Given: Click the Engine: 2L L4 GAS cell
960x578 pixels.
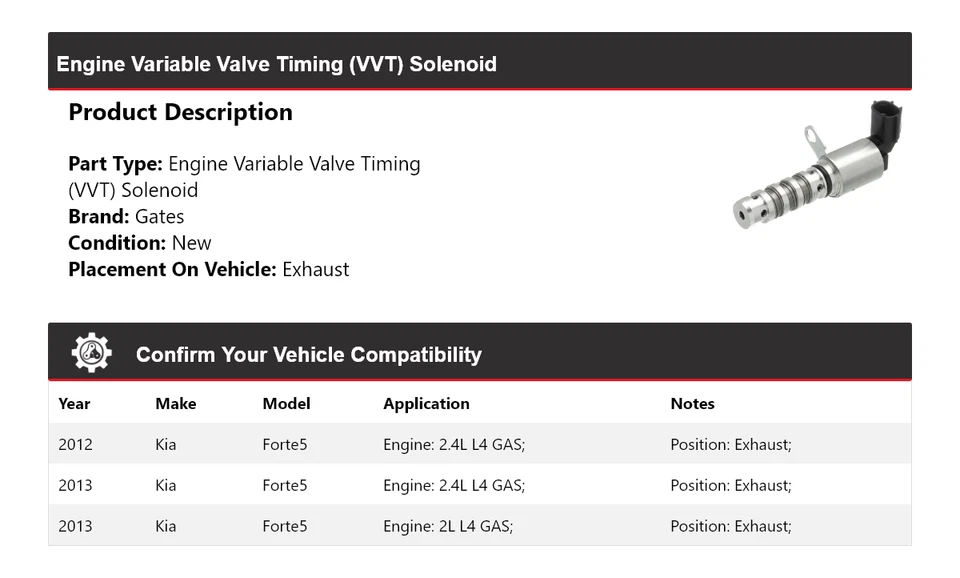Looking at the screenshot, I should pos(448,526).
